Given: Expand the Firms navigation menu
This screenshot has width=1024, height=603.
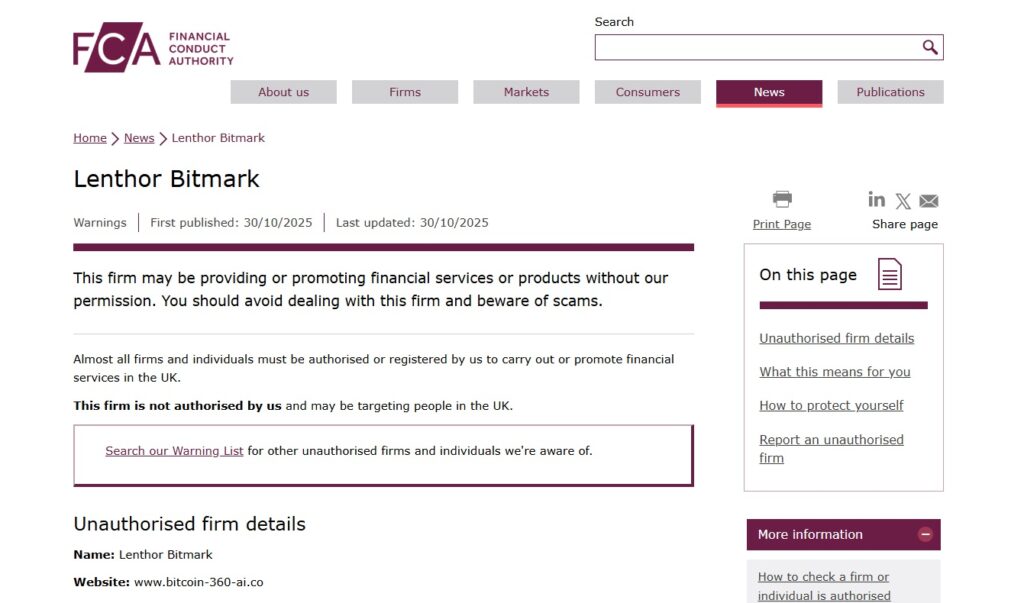Looking at the screenshot, I should point(404,91).
